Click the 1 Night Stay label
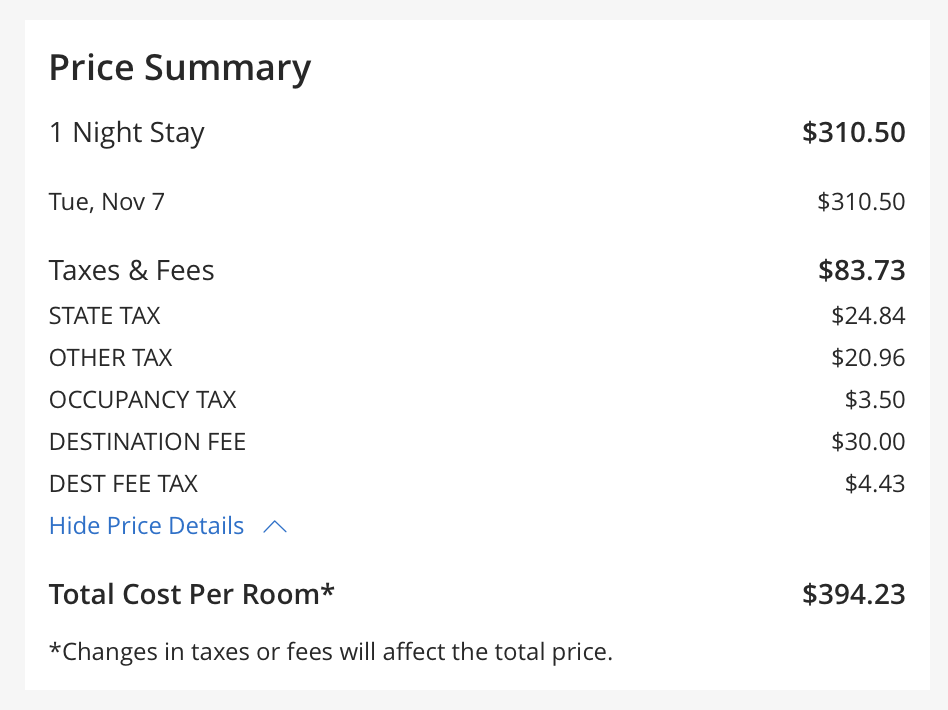The height and width of the screenshot is (710, 948). [126, 132]
